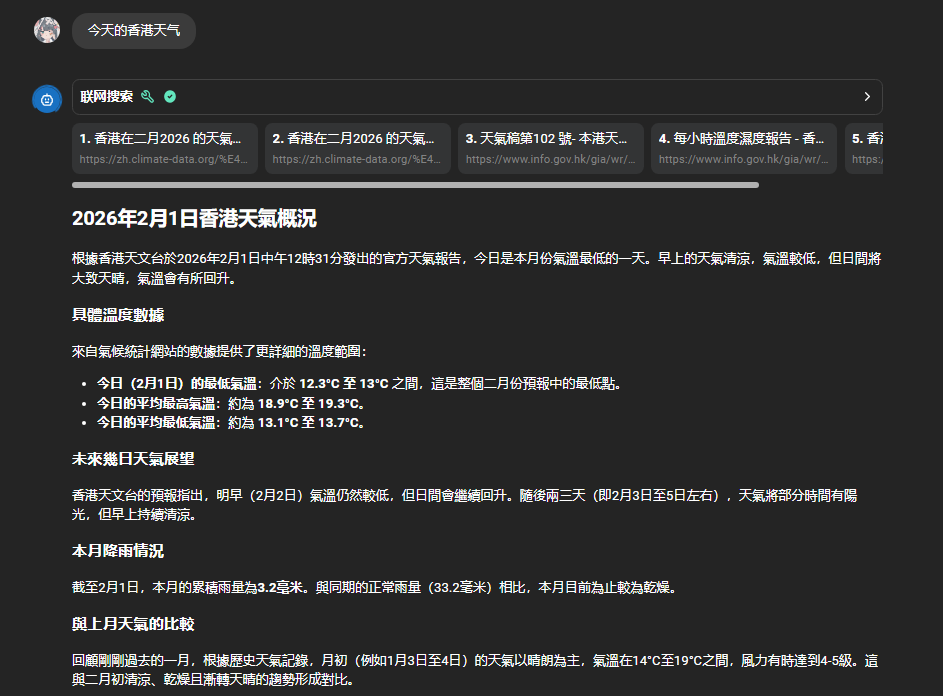
Task: Click the user message 今天的香港天气
Action: (134, 31)
